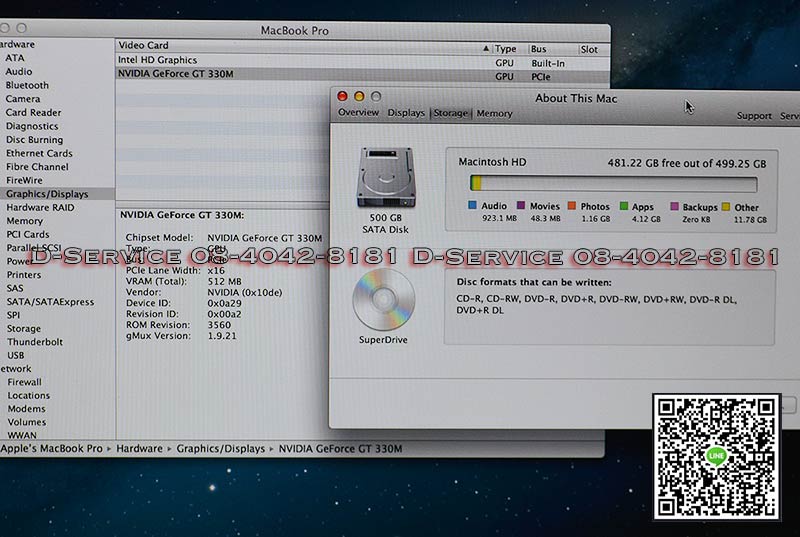Click the Device ID 0x0a29 value
800x537 pixels.
point(224,303)
